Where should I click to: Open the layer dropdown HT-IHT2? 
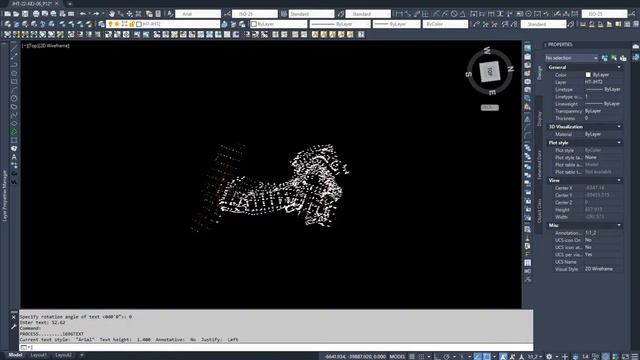(163, 24)
